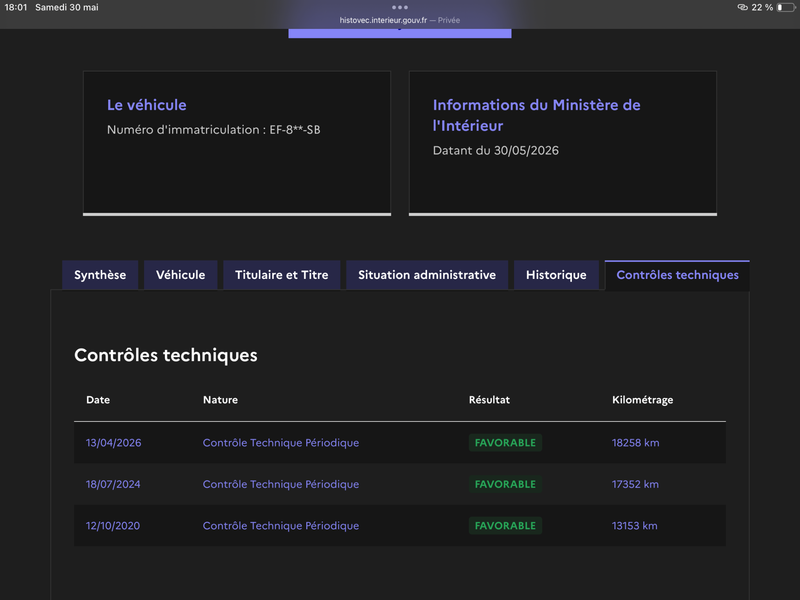Tap the histovec.interieur.gouv.fr address bar
This screenshot has width=800, height=600.
[x=399, y=20]
